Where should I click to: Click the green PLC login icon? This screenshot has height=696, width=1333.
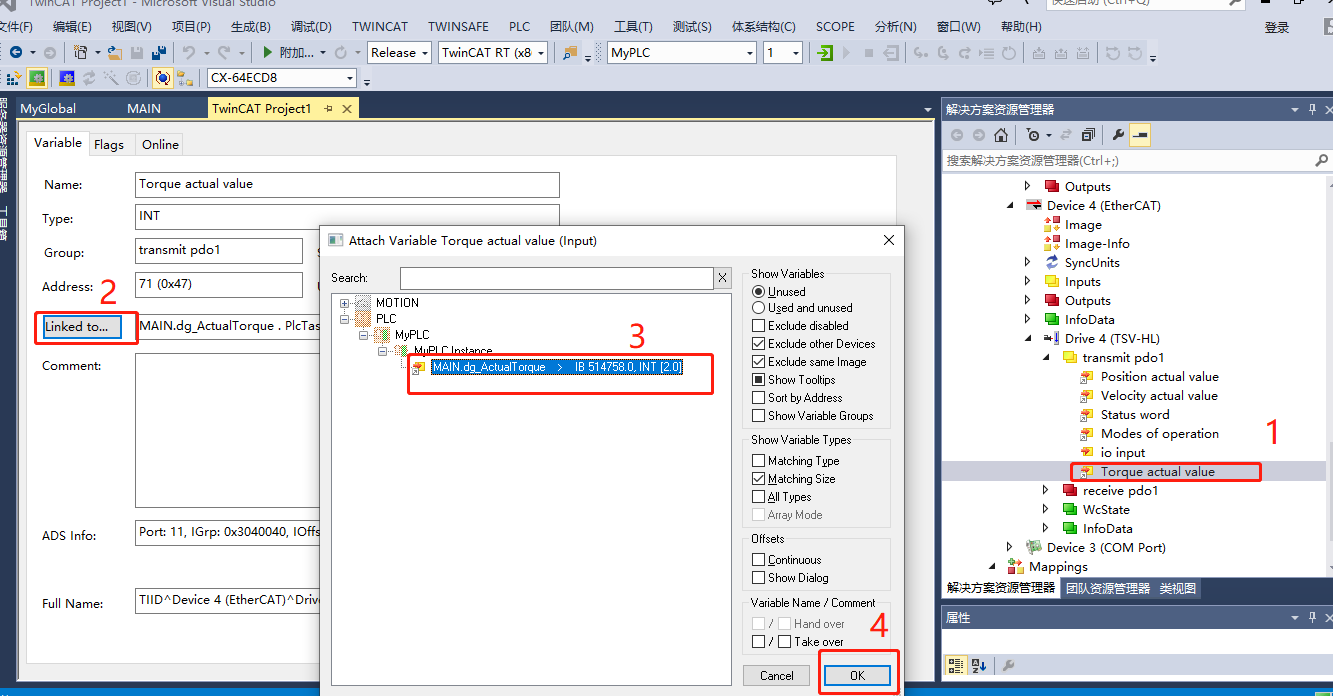coord(824,52)
